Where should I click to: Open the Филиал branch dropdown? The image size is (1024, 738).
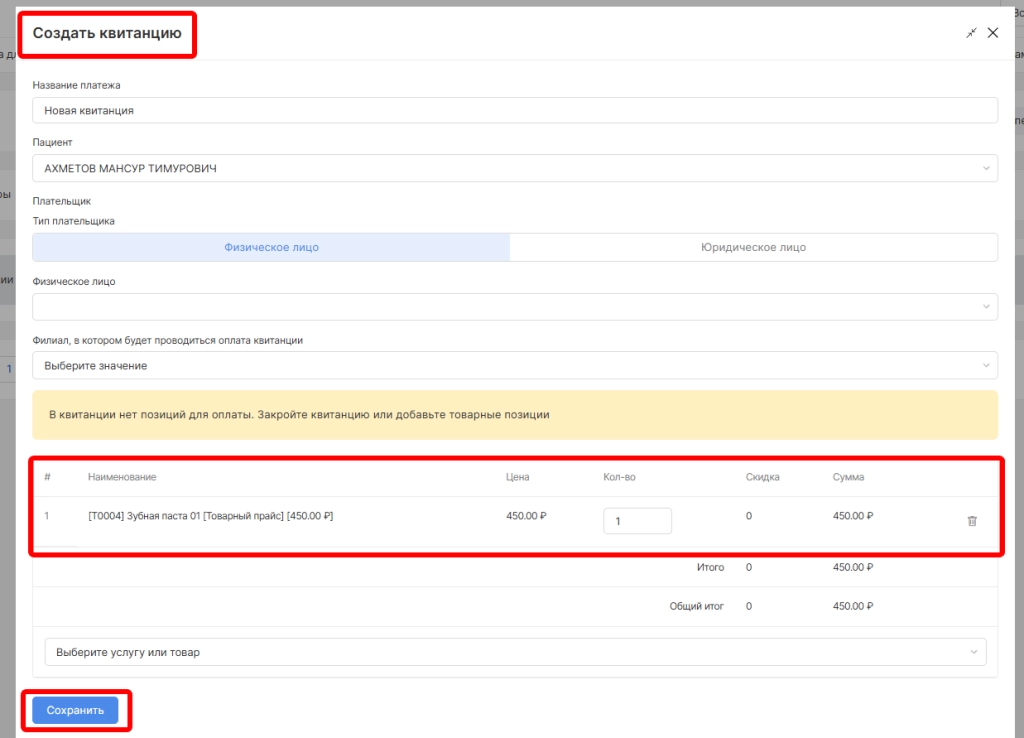click(514, 366)
